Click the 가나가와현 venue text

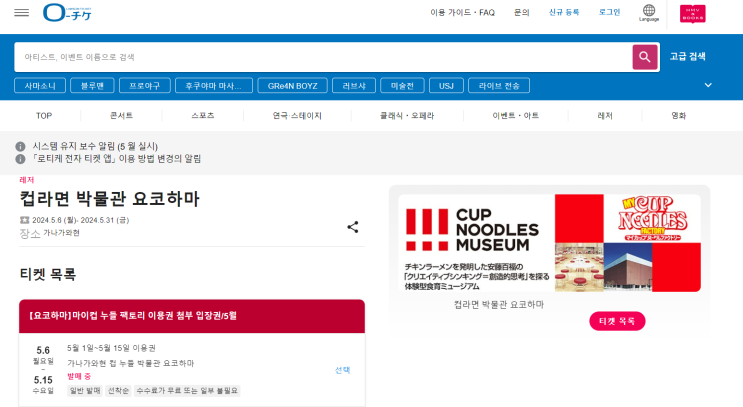[61, 233]
